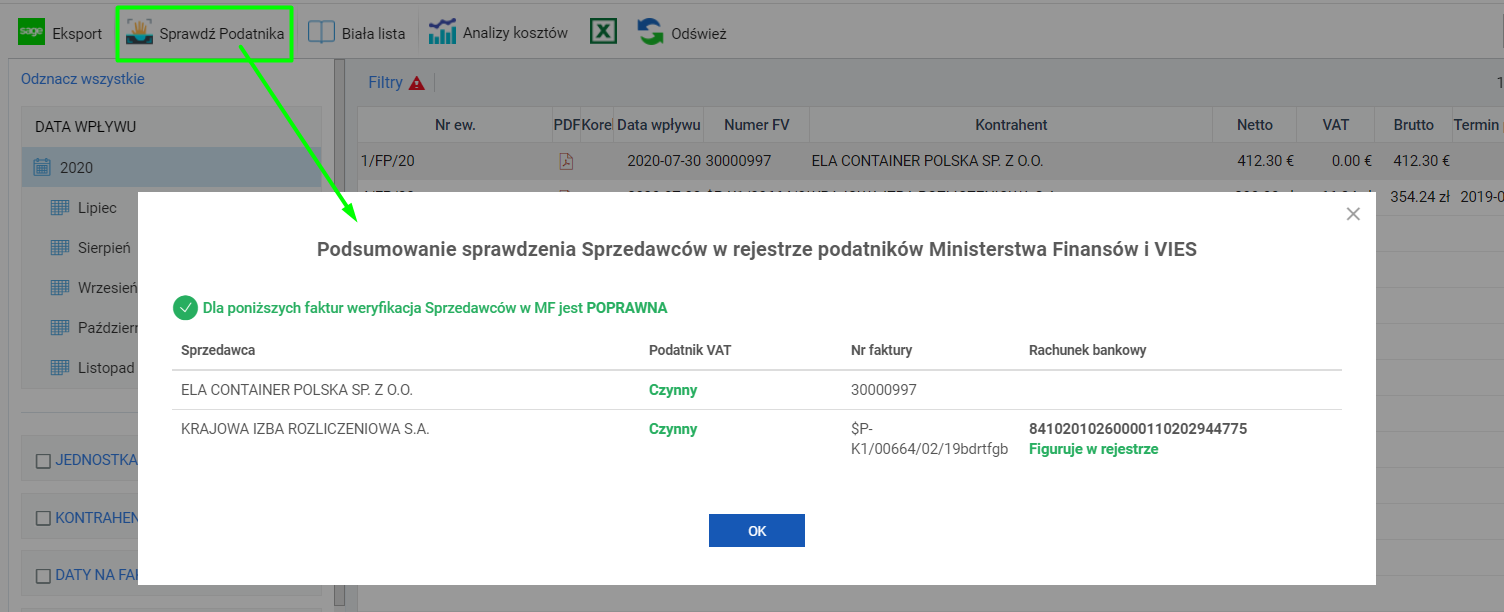Click the Eksport label
The image size is (1504, 612).
tap(77, 33)
